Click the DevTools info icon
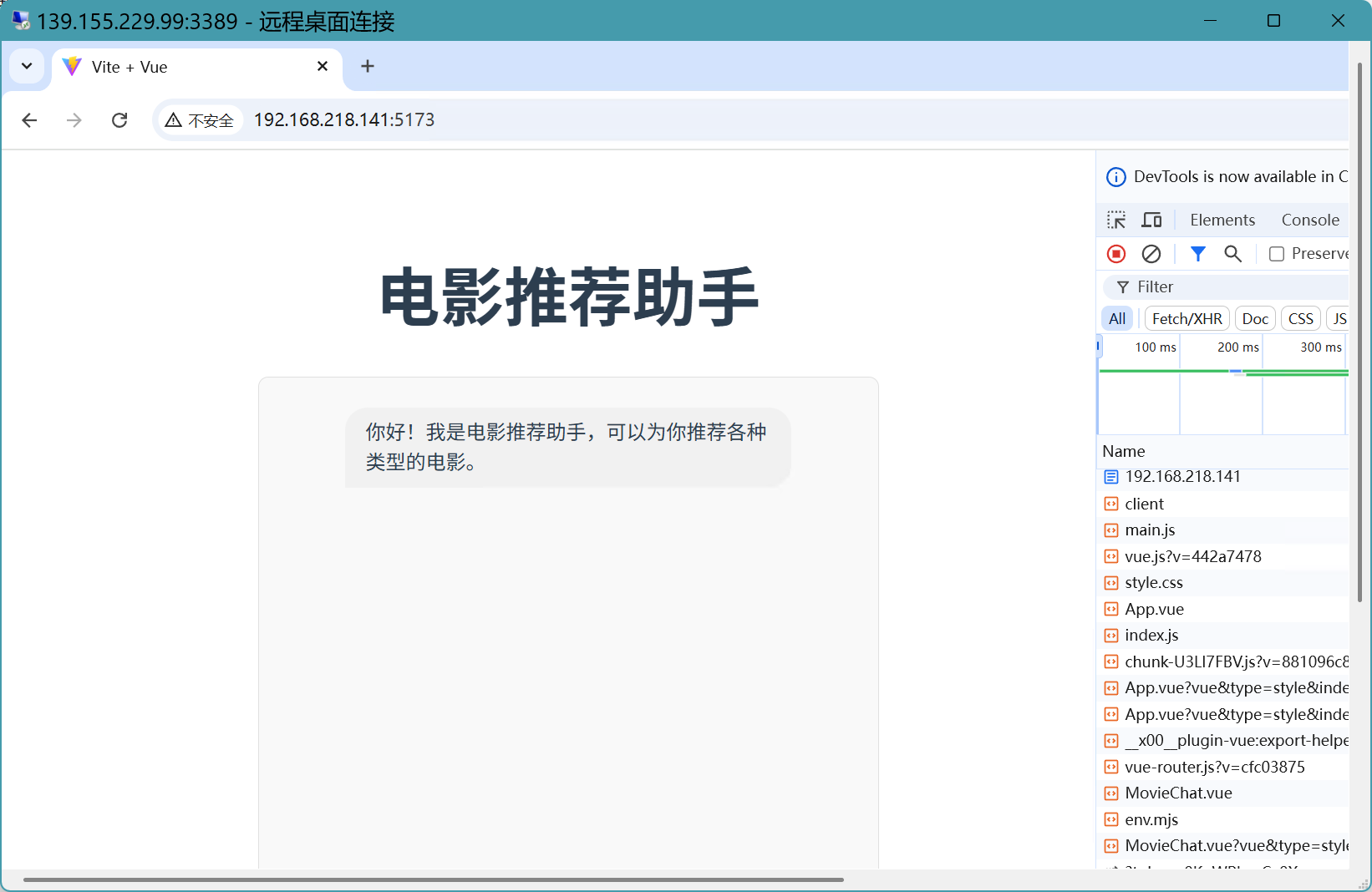 pos(1115,176)
